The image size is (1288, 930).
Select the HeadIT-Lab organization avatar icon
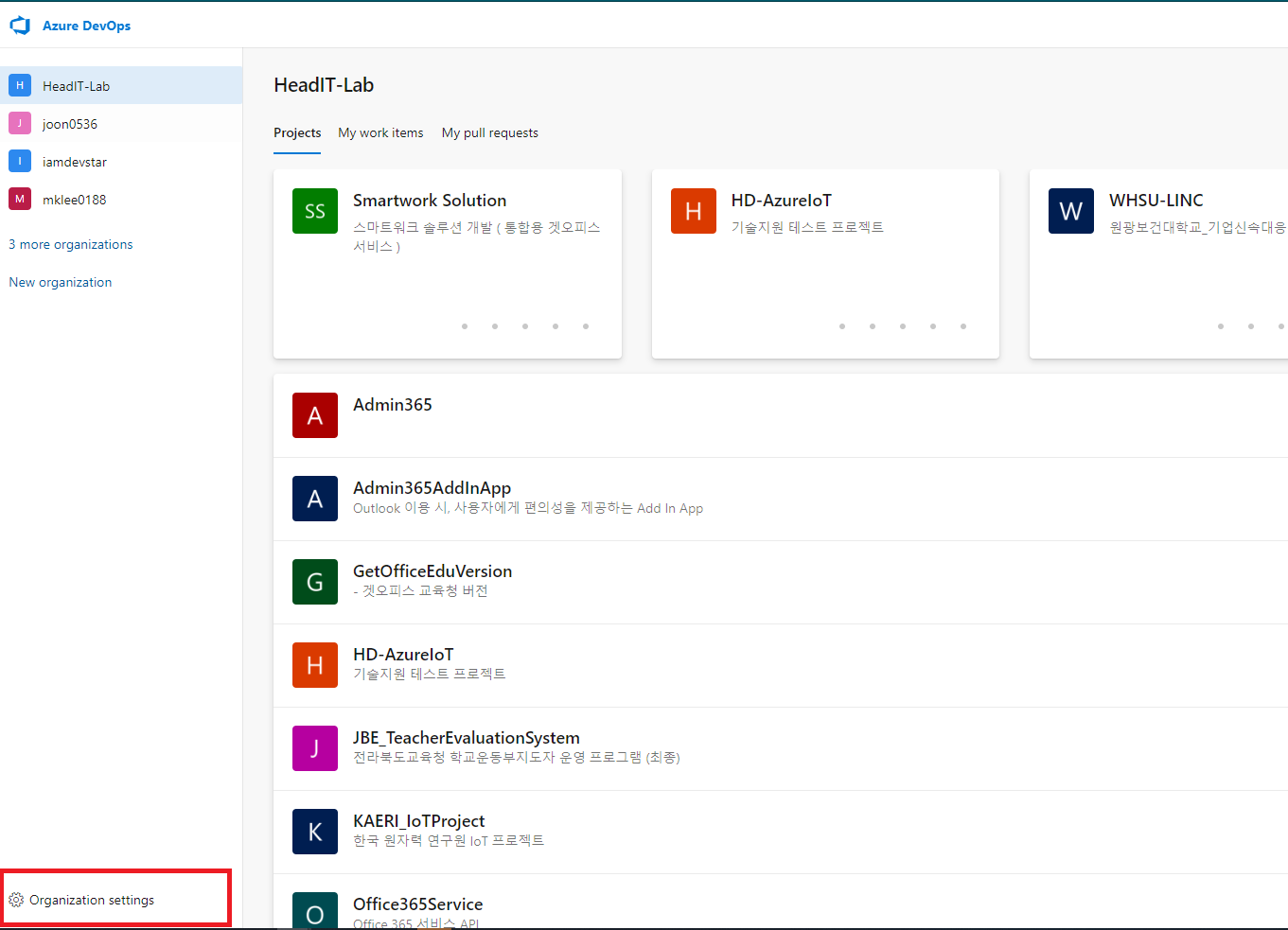click(20, 85)
